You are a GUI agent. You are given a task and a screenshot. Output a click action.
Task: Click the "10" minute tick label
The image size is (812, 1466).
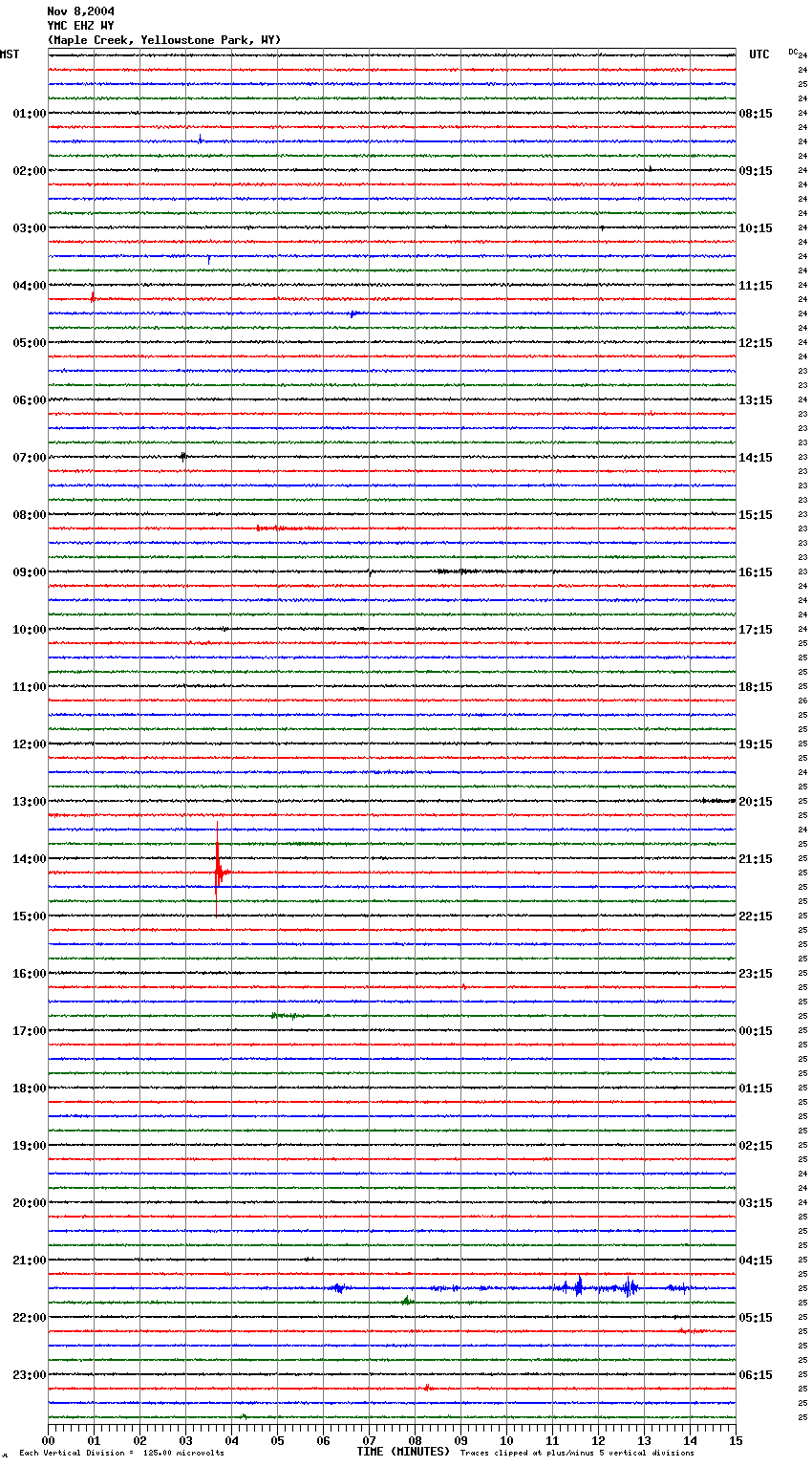point(506,1440)
